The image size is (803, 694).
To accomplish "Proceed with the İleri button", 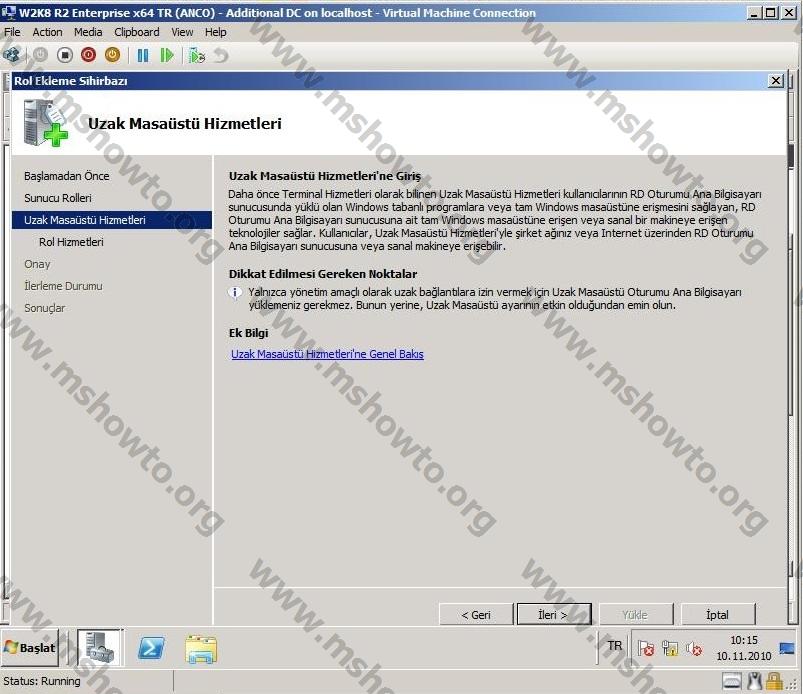I will 554,614.
